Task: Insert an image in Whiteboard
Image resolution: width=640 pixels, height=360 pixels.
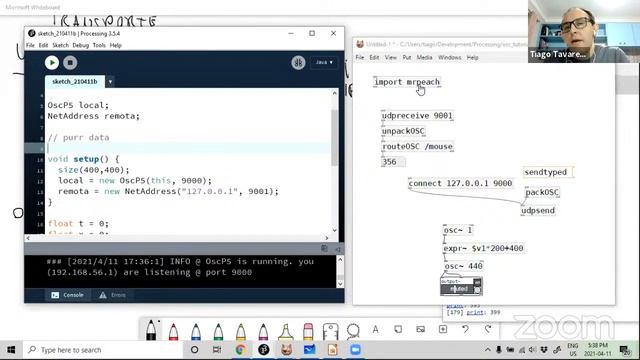Action: tap(420, 329)
